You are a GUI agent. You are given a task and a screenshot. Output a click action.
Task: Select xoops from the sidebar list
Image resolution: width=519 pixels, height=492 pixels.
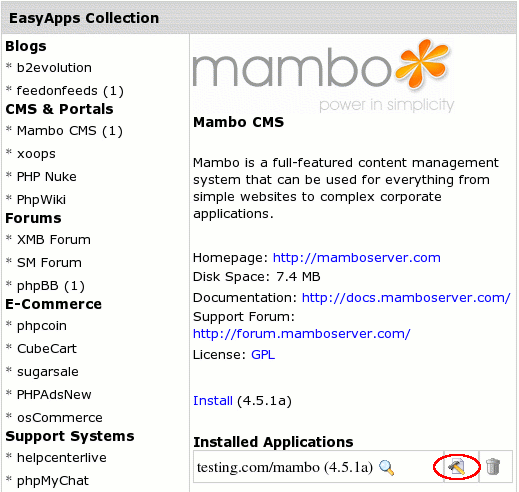pyautogui.click(x=36, y=154)
